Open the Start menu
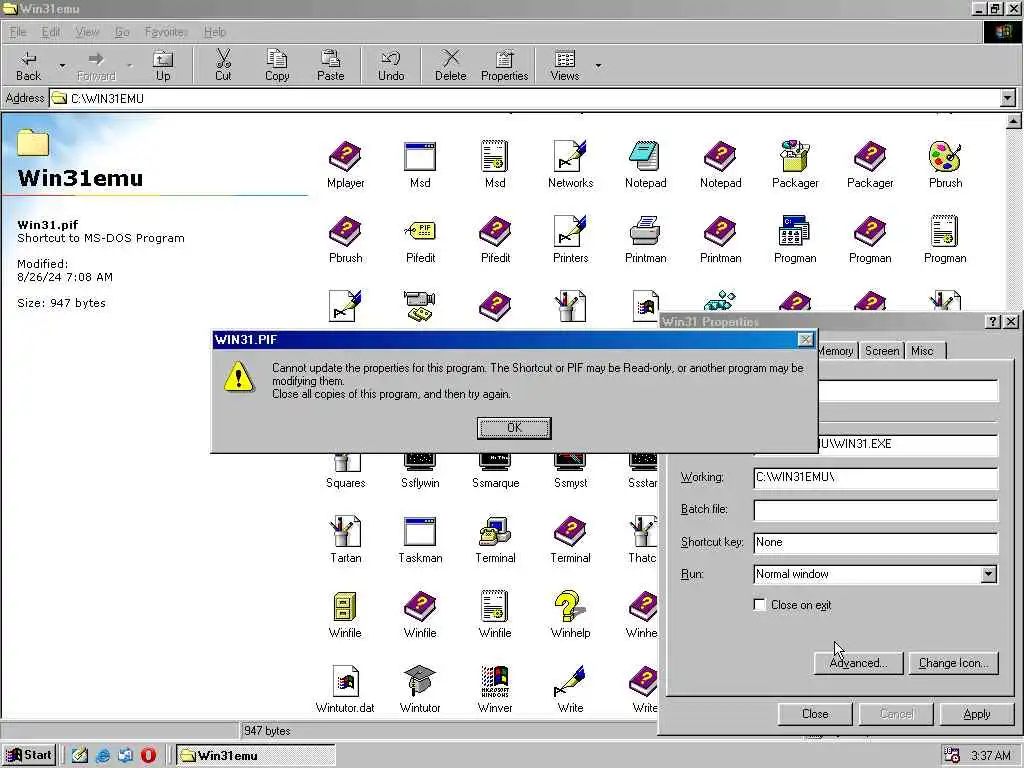1024x768 pixels. pos(29,755)
